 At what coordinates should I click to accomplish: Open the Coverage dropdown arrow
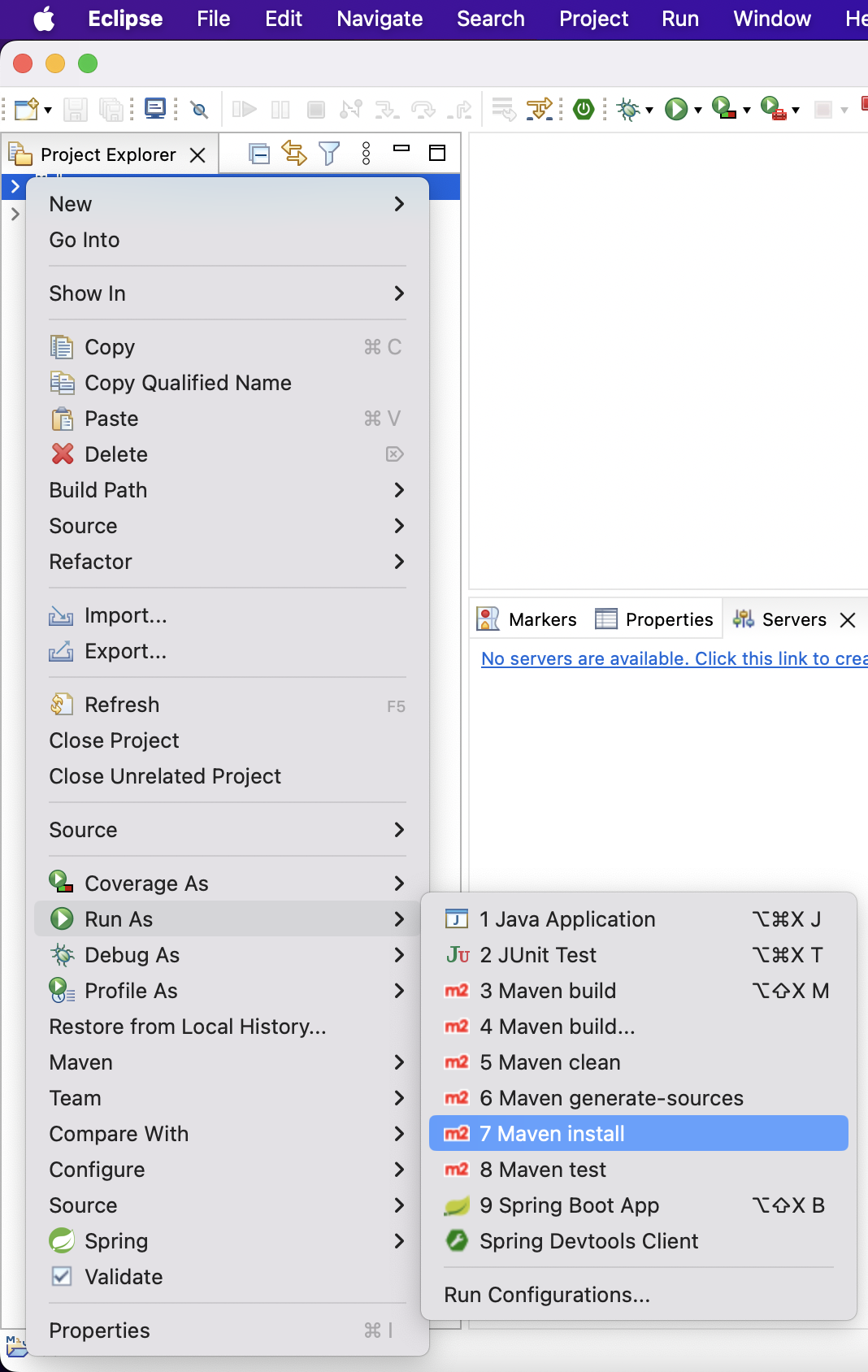(x=747, y=110)
